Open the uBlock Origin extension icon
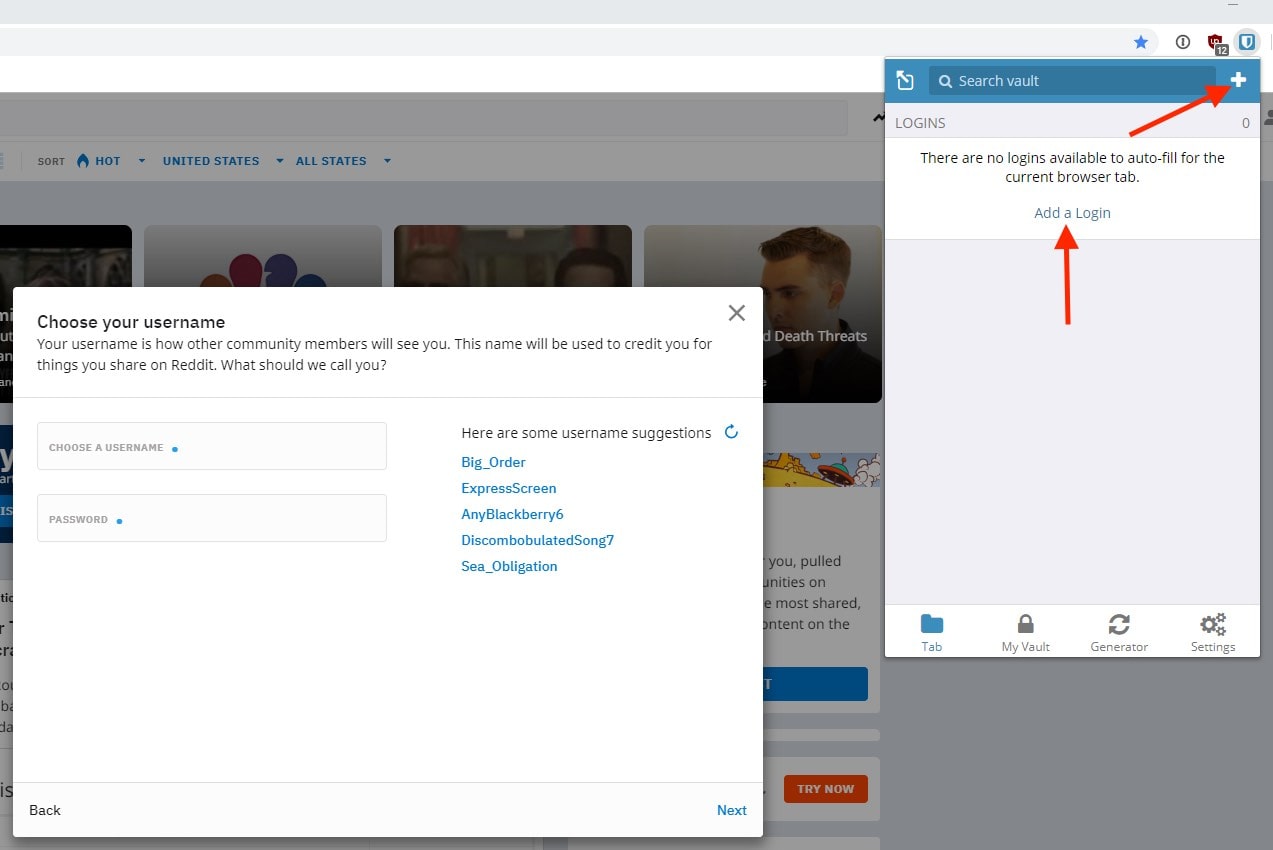Screen dimensions: 1273x850 click(1216, 42)
